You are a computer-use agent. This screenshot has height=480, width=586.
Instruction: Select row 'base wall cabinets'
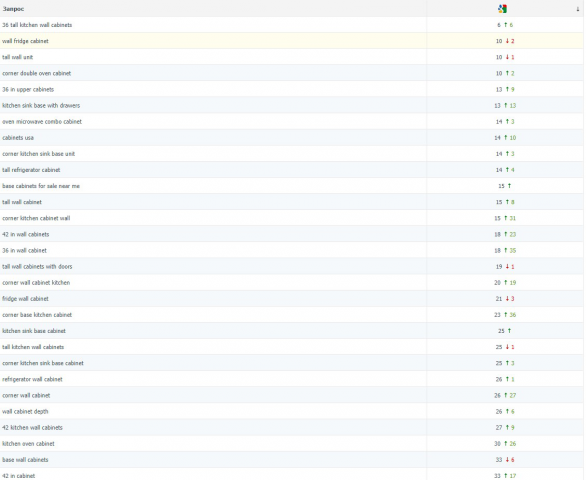click(x=292, y=460)
